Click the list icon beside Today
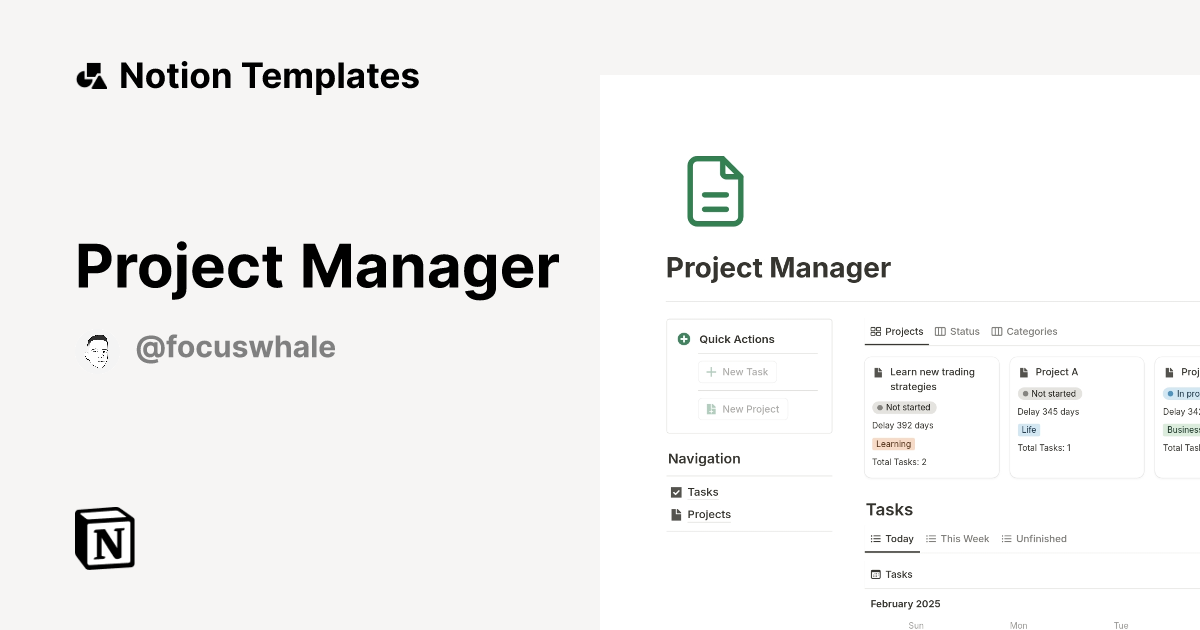The width and height of the screenshot is (1200, 630). 874,538
